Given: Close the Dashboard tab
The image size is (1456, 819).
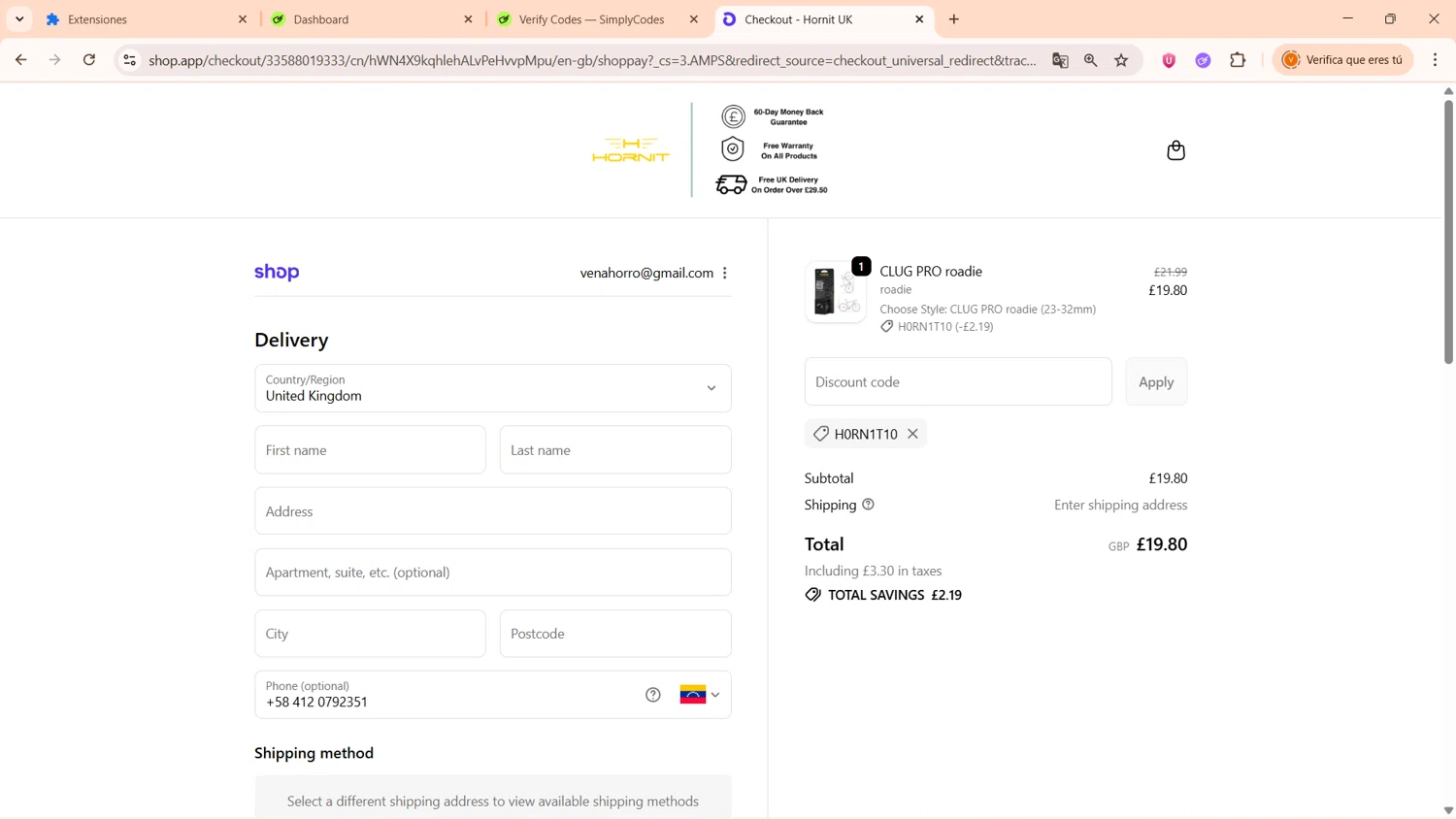Looking at the screenshot, I should (x=468, y=19).
